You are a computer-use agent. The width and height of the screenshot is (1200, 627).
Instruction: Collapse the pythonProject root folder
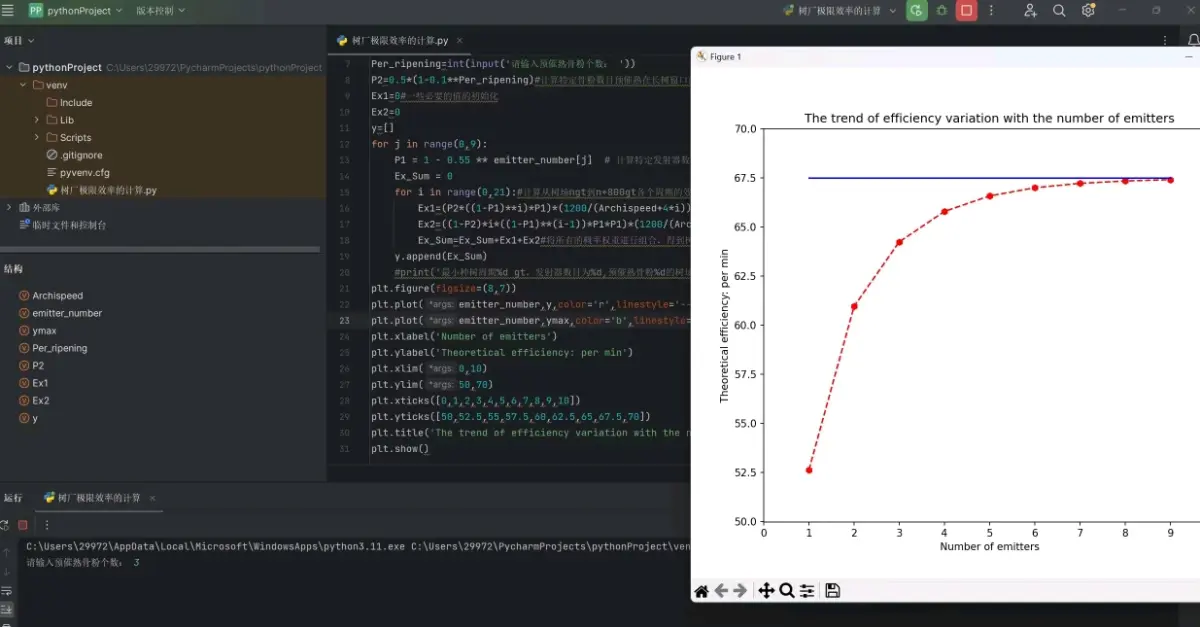pyautogui.click(x=9, y=68)
